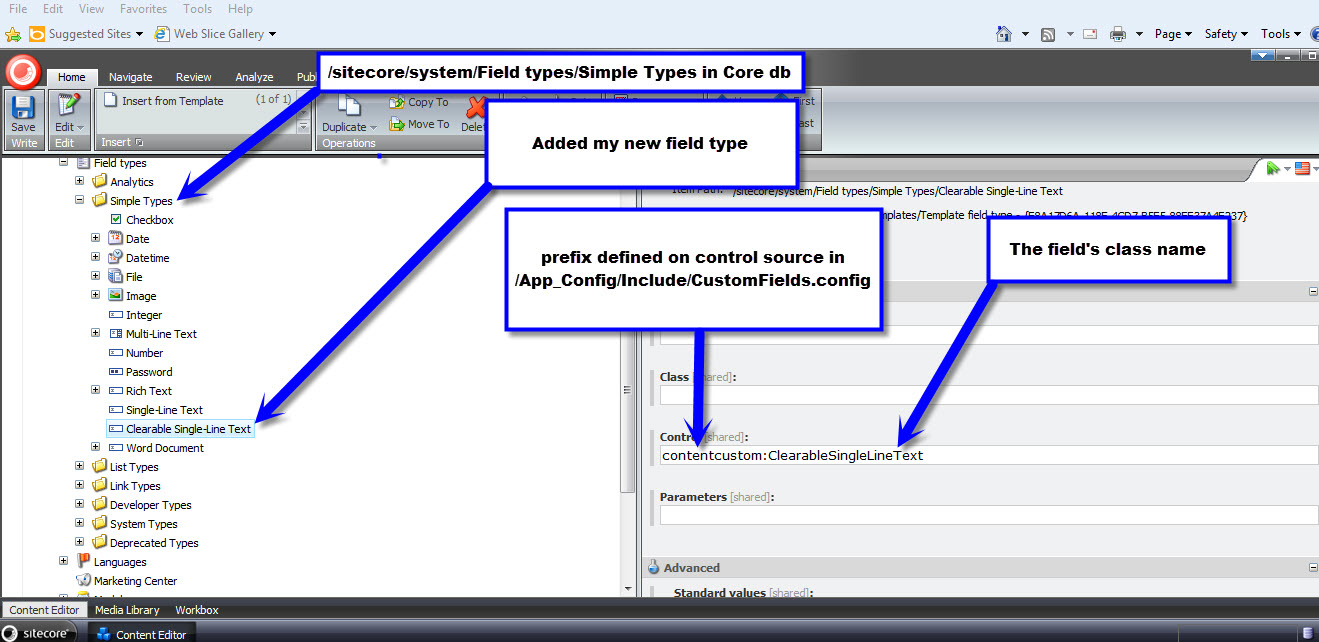The width and height of the screenshot is (1319, 642).
Task: Select the Checkbox field type item
Action: [x=149, y=220]
